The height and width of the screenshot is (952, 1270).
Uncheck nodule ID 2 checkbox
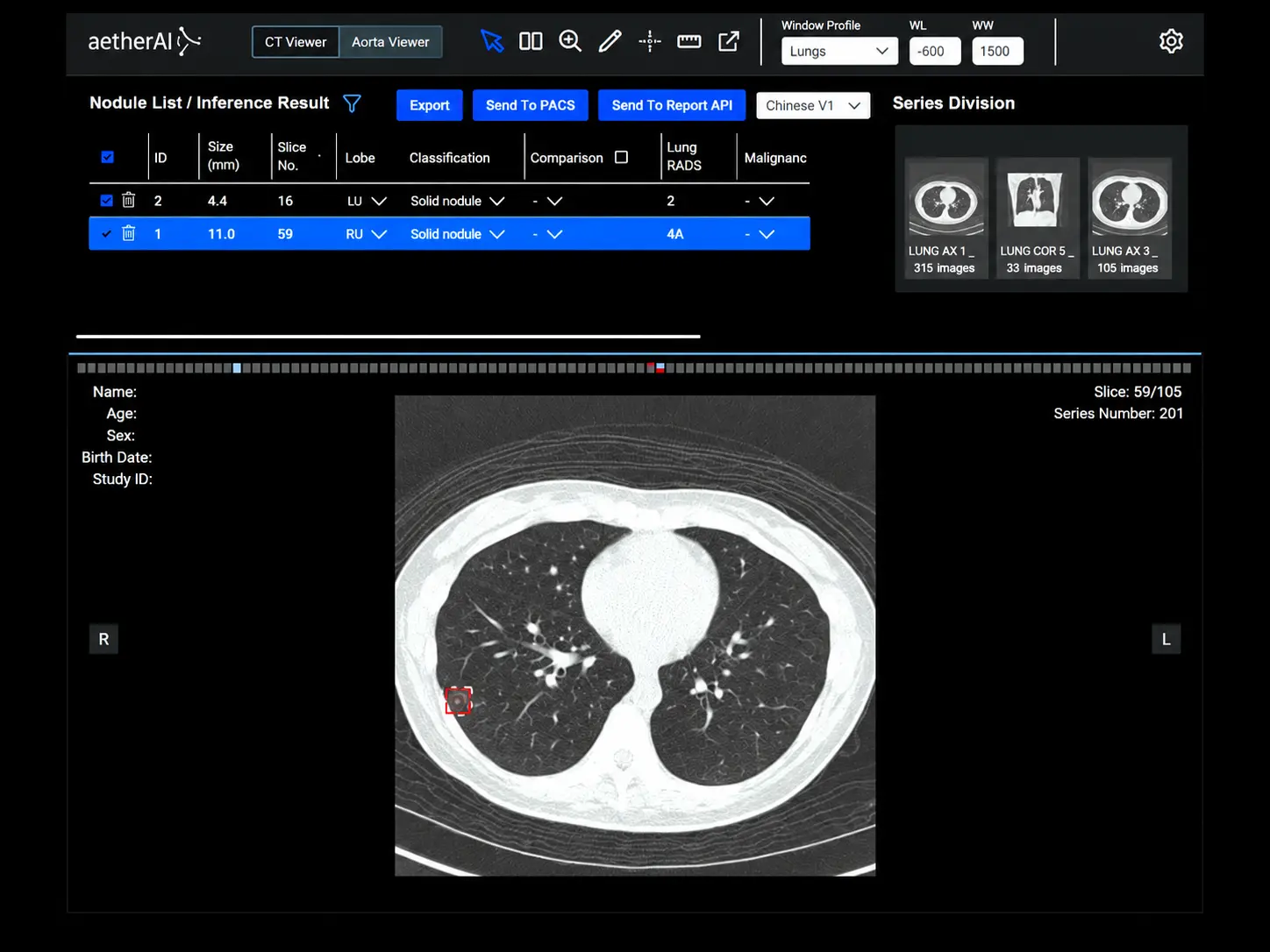point(107,201)
